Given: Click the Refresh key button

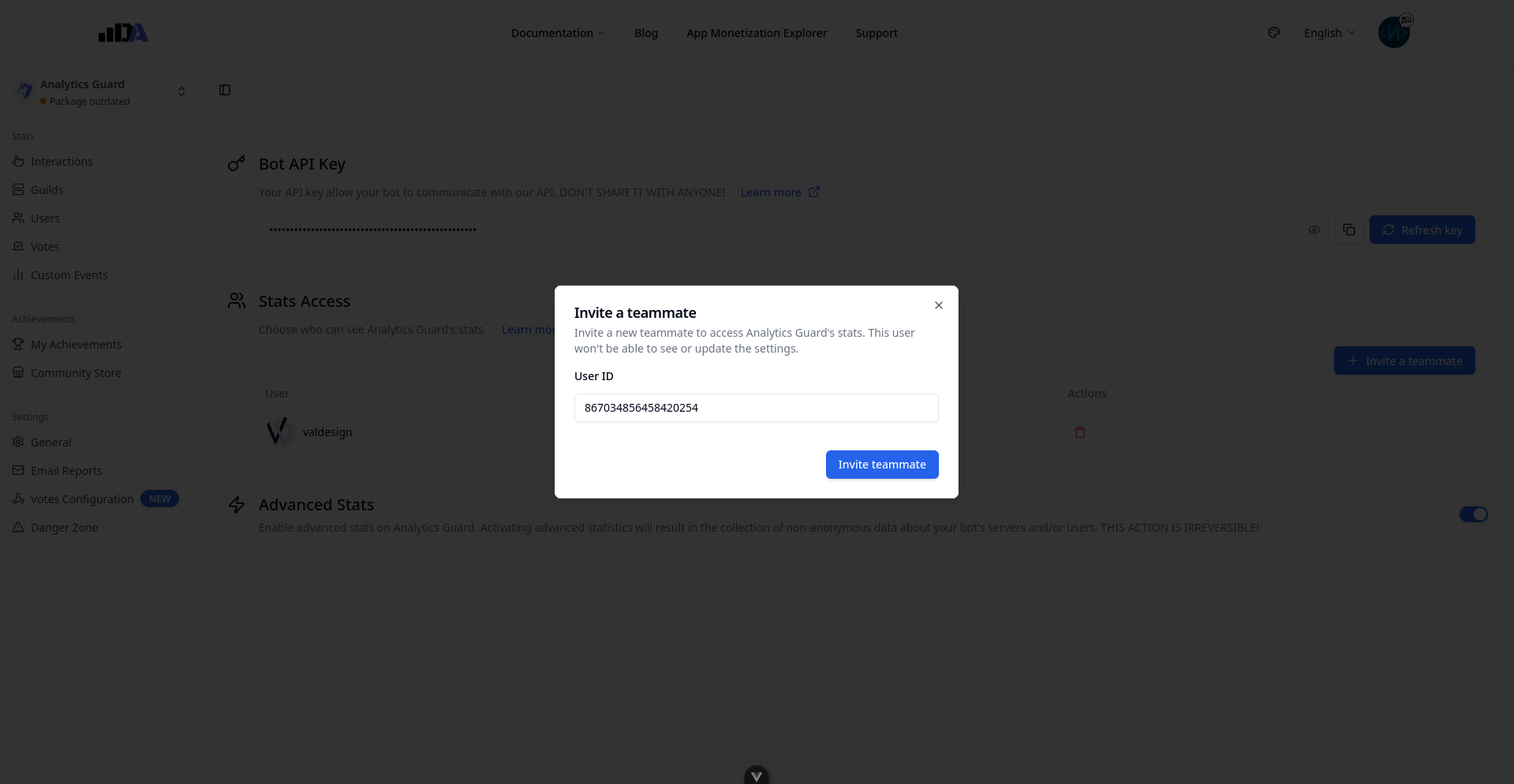Looking at the screenshot, I should [x=1422, y=230].
